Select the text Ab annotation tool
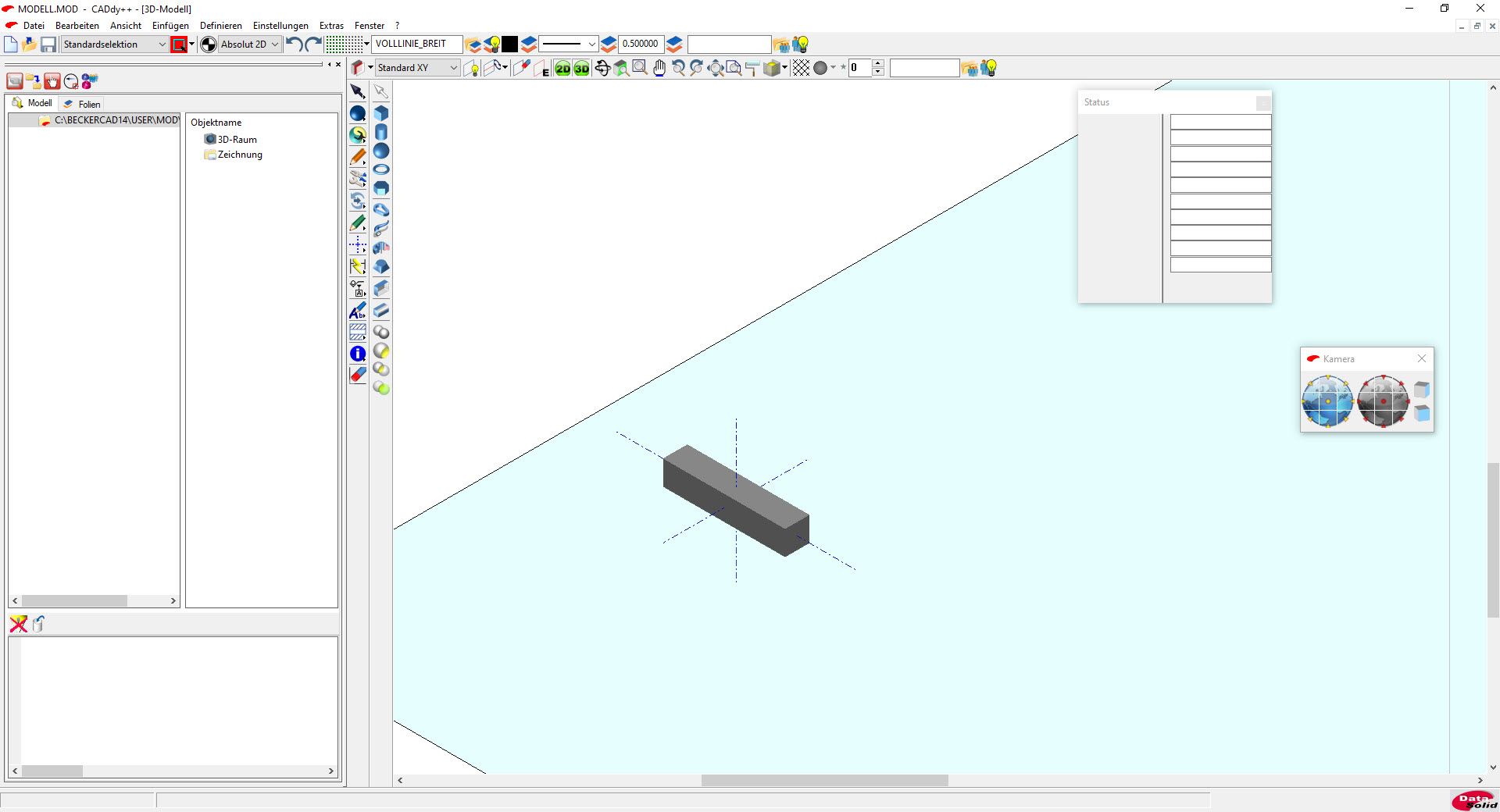The width and height of the screenshot is (1500, 812). click(358, 311)
